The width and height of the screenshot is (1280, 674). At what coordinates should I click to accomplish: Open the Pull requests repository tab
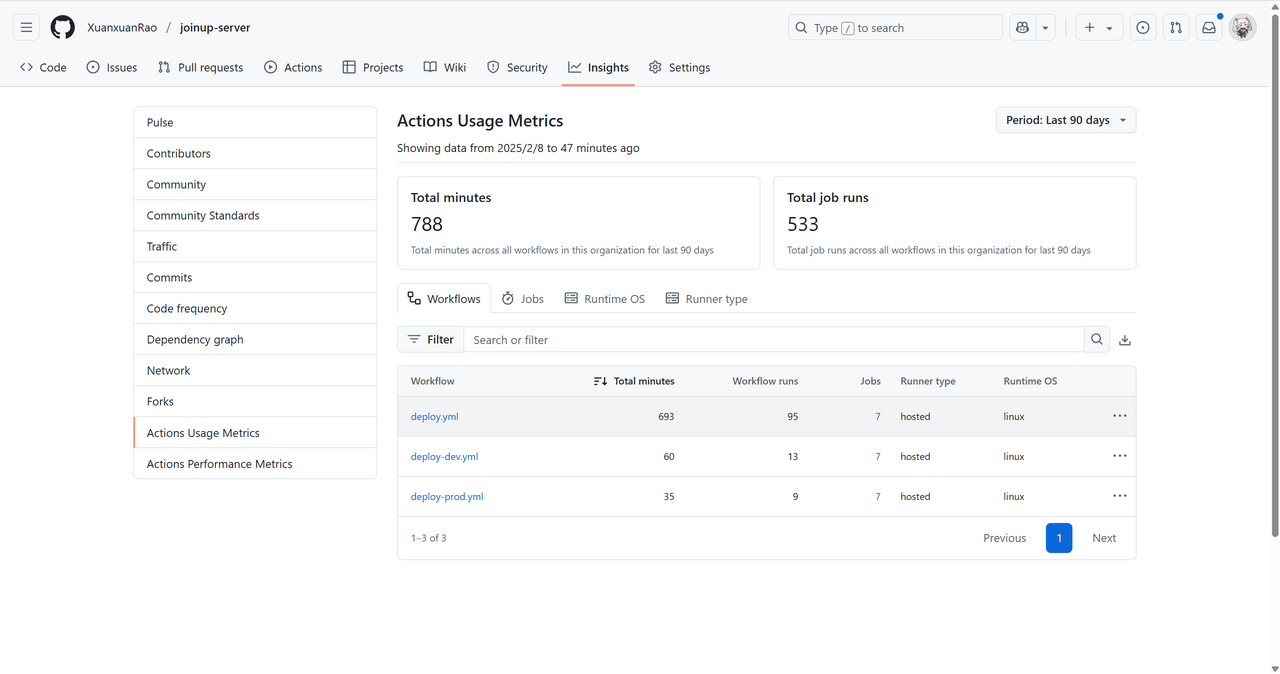200,67
